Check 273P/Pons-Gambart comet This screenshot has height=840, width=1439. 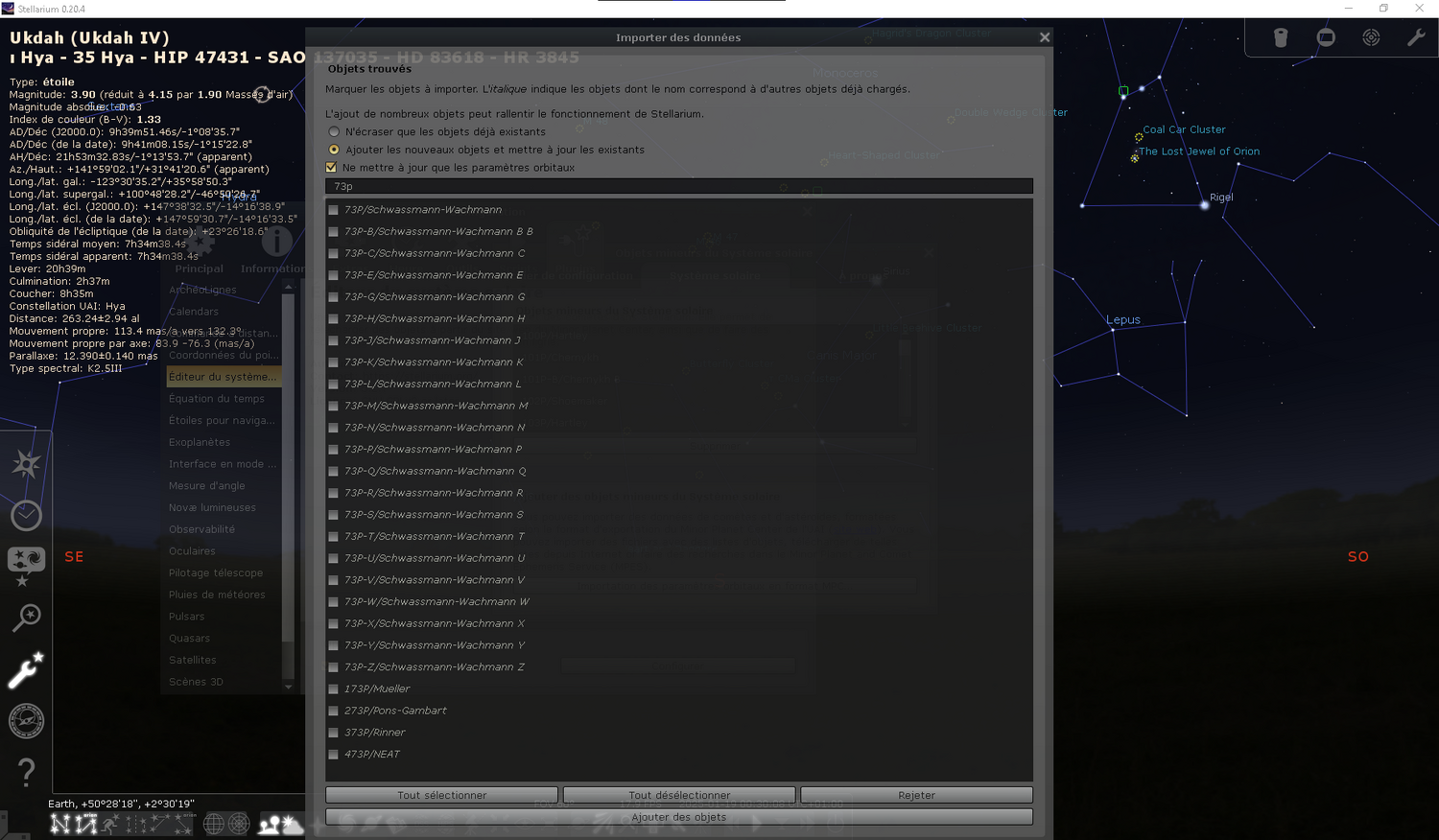tap(334, 712)
